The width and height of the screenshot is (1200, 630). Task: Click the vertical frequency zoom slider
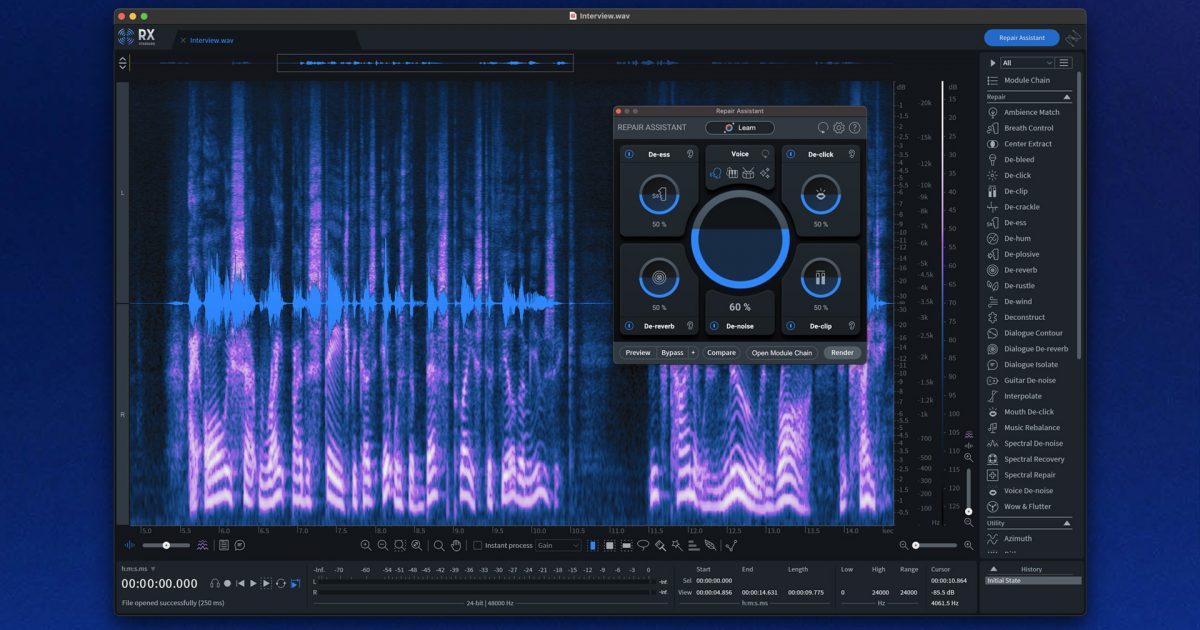point(968,491)
